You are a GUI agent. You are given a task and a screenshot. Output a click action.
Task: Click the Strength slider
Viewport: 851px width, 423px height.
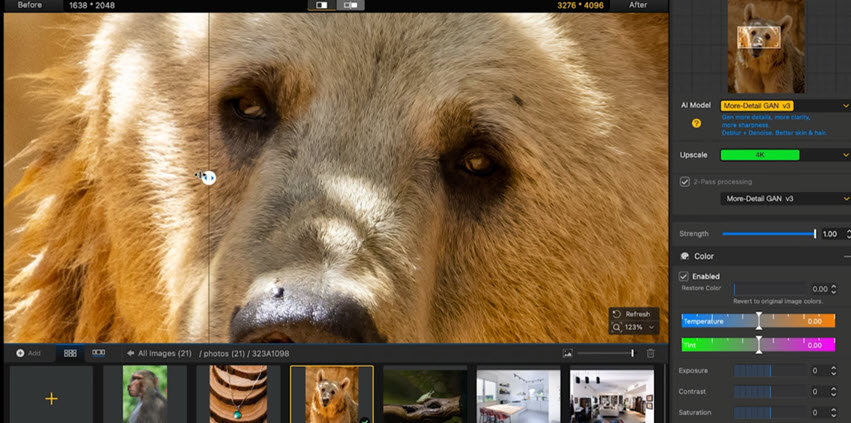pos(769,234)
